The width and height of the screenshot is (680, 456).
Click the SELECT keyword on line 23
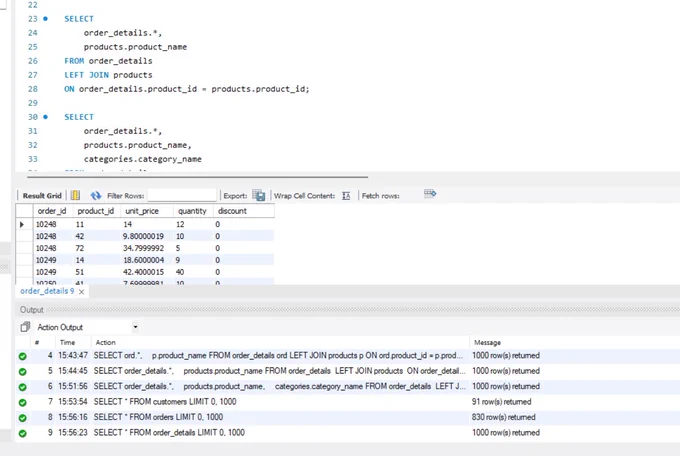[79, 19]
